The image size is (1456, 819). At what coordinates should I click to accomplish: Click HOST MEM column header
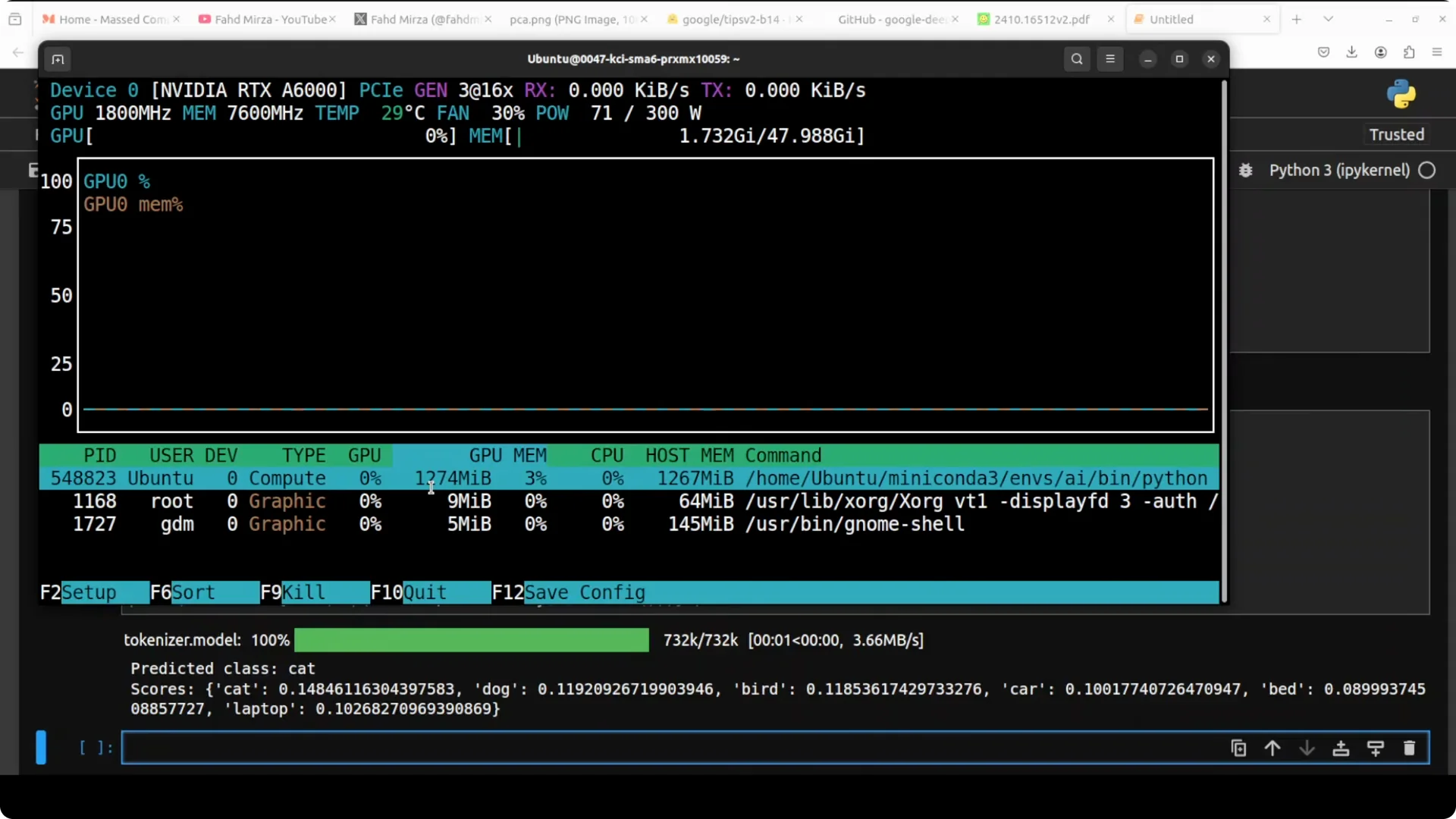tap(689, 456)
